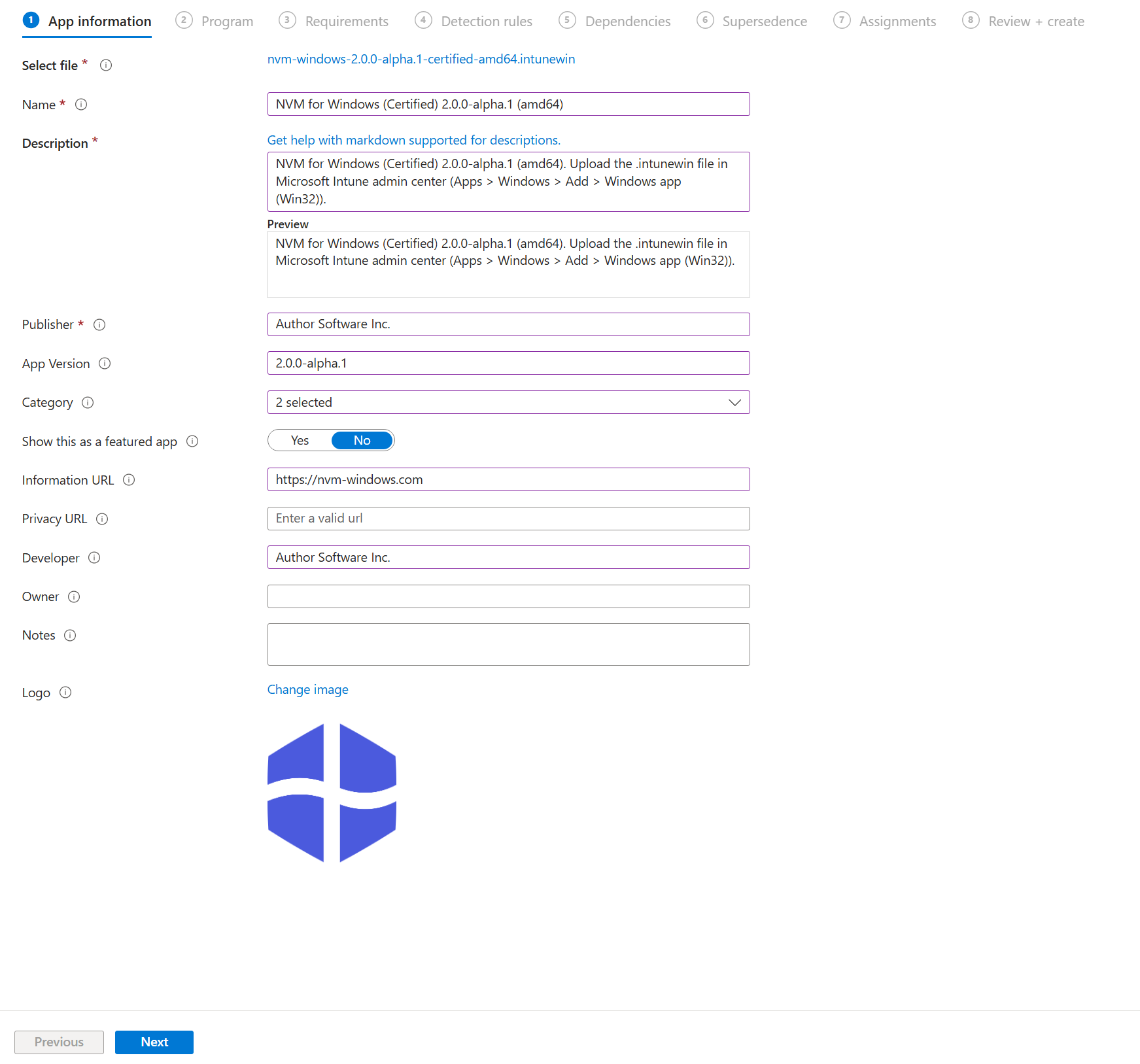Set featured app toggle to Yes
Image resolution: width=1140 pixels, height=1064 pixels.
tap(300, 441)
